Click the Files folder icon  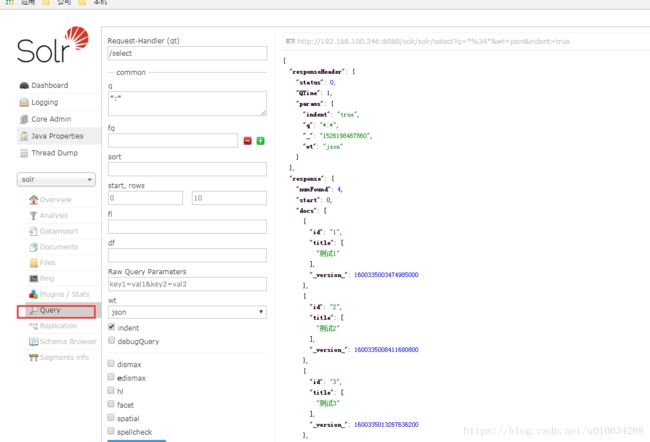[34, 263]
